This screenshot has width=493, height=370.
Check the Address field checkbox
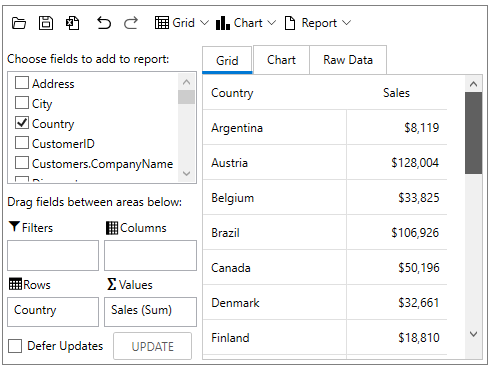pyautogui.click(x=22, y=83)
